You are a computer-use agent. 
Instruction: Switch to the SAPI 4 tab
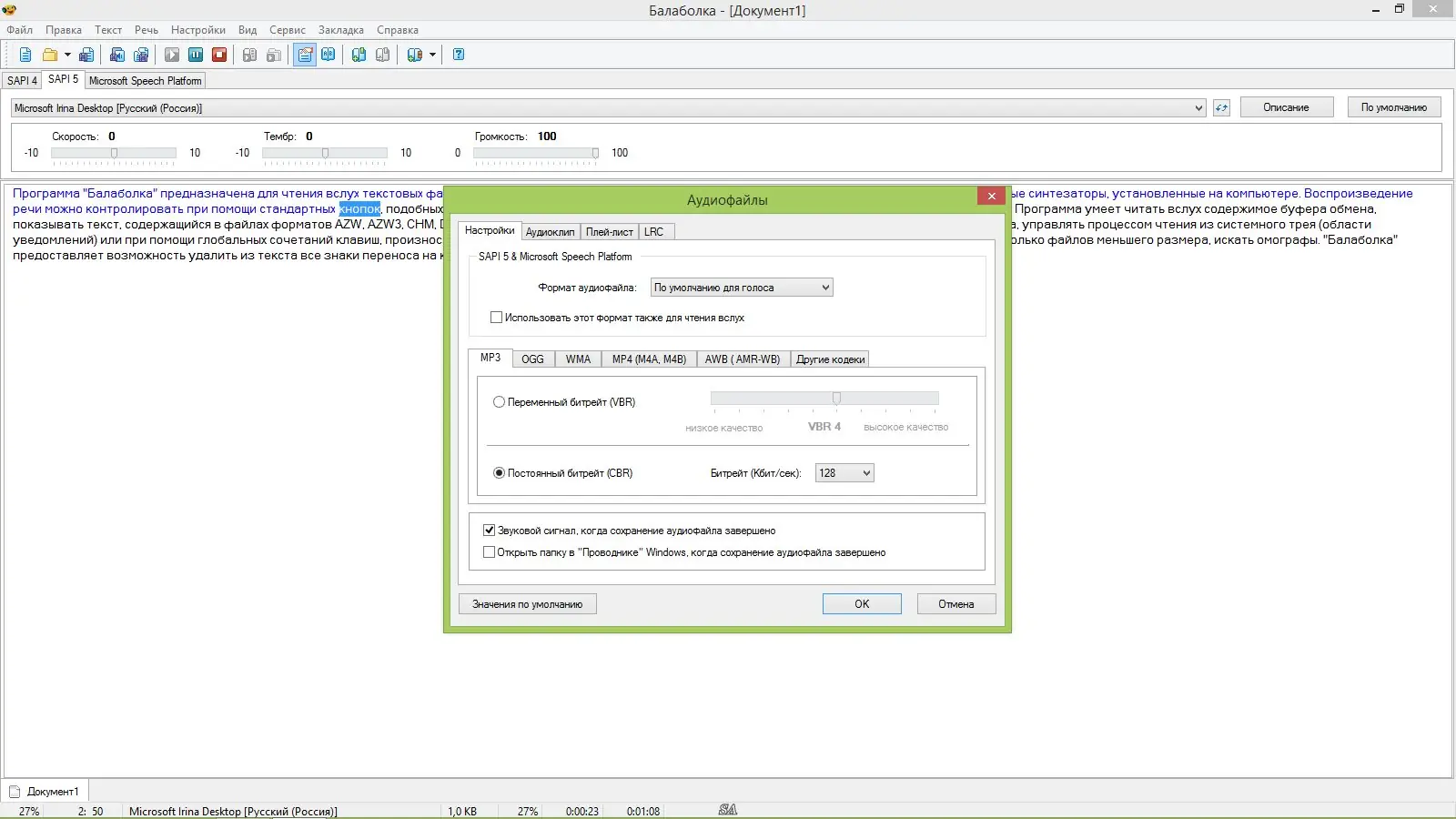(x=22, y=81)
